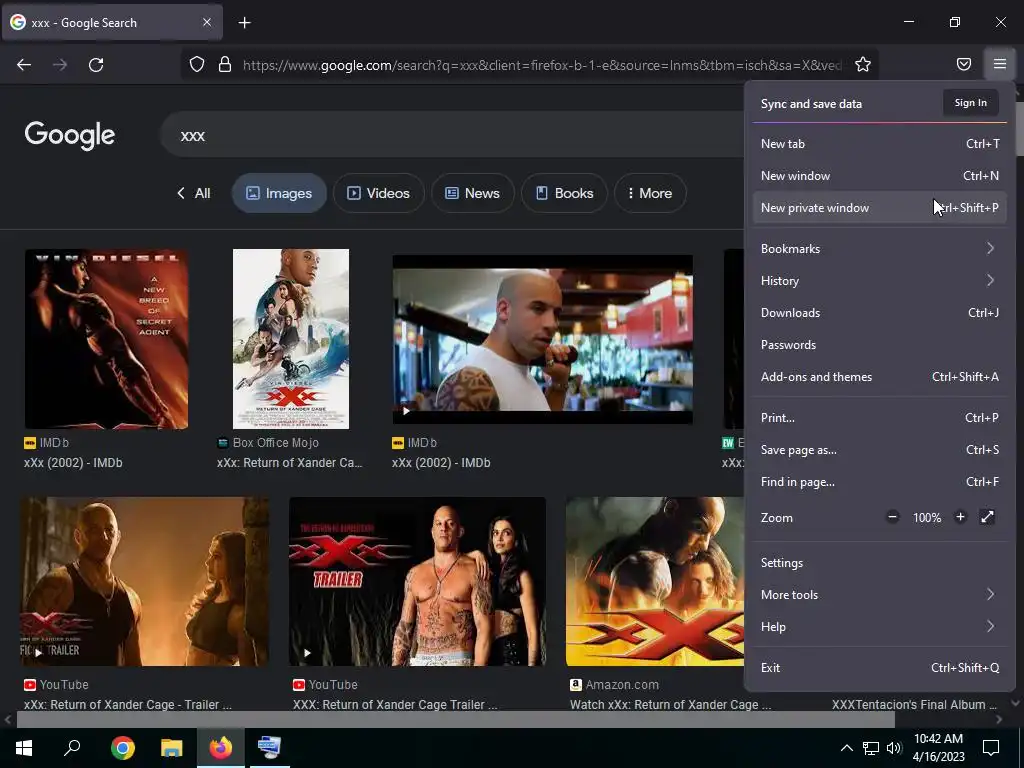This screenshot has width=1024, height=768.
Task: Switch to News search tab
Action: coord(473,193)
